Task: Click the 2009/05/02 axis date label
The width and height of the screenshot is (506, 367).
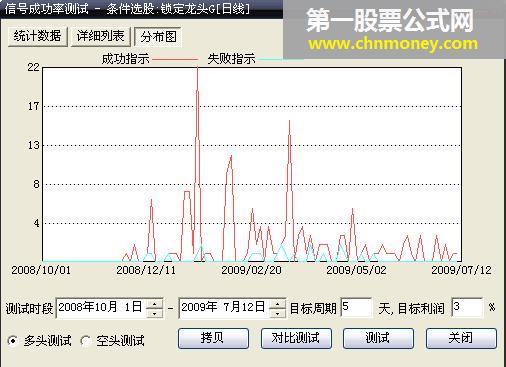Action: click(356, 270)
